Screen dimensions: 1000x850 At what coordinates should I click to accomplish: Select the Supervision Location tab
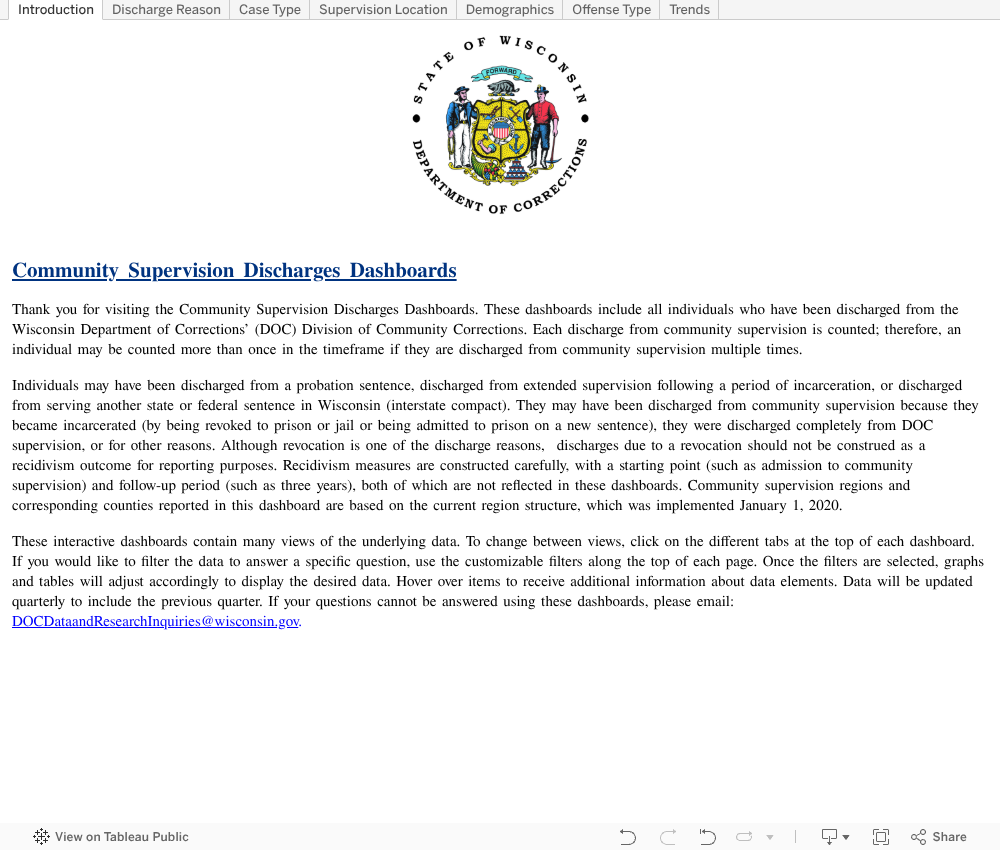point(383,10)
